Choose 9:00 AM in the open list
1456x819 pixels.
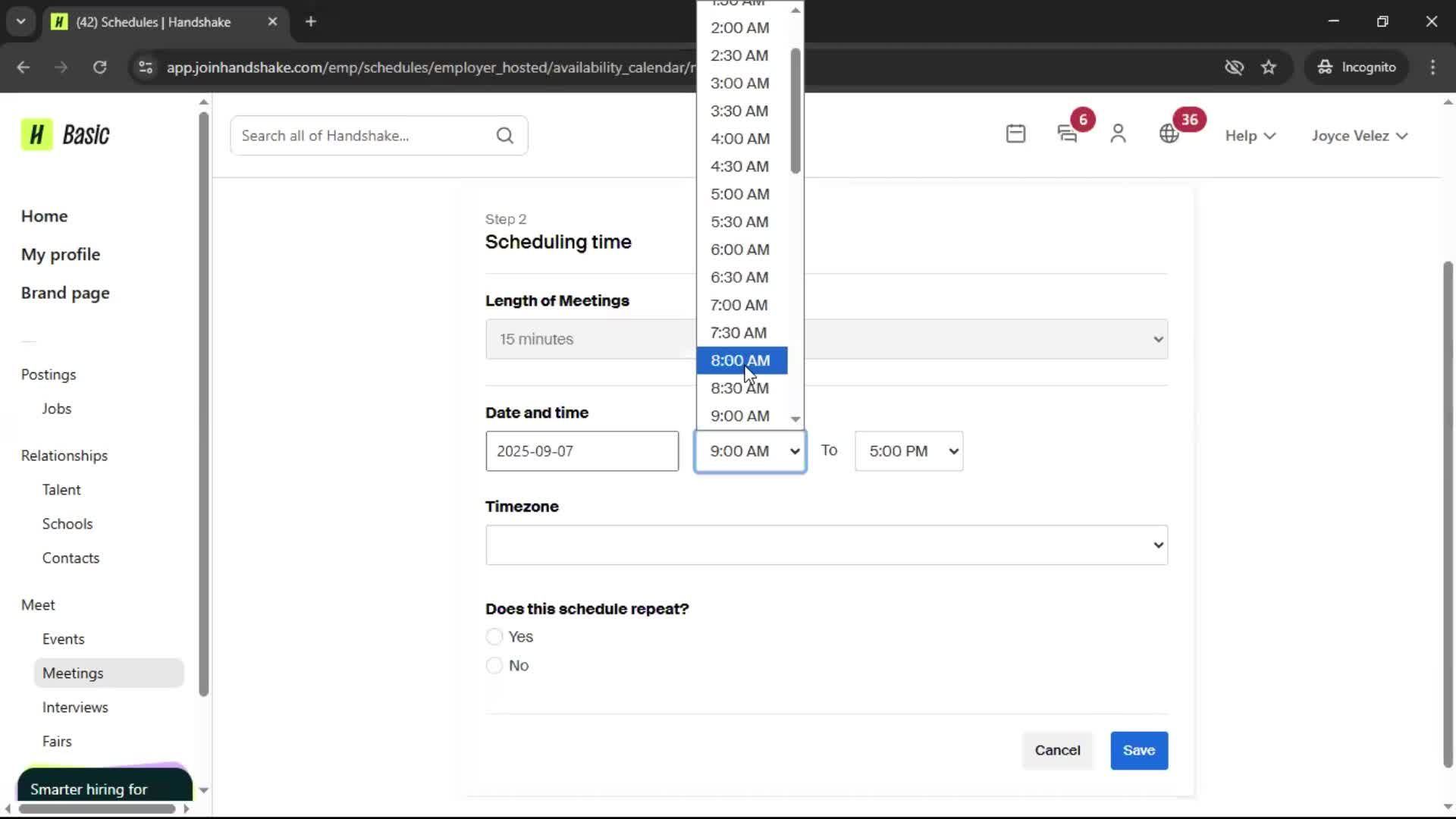point(742,416)
